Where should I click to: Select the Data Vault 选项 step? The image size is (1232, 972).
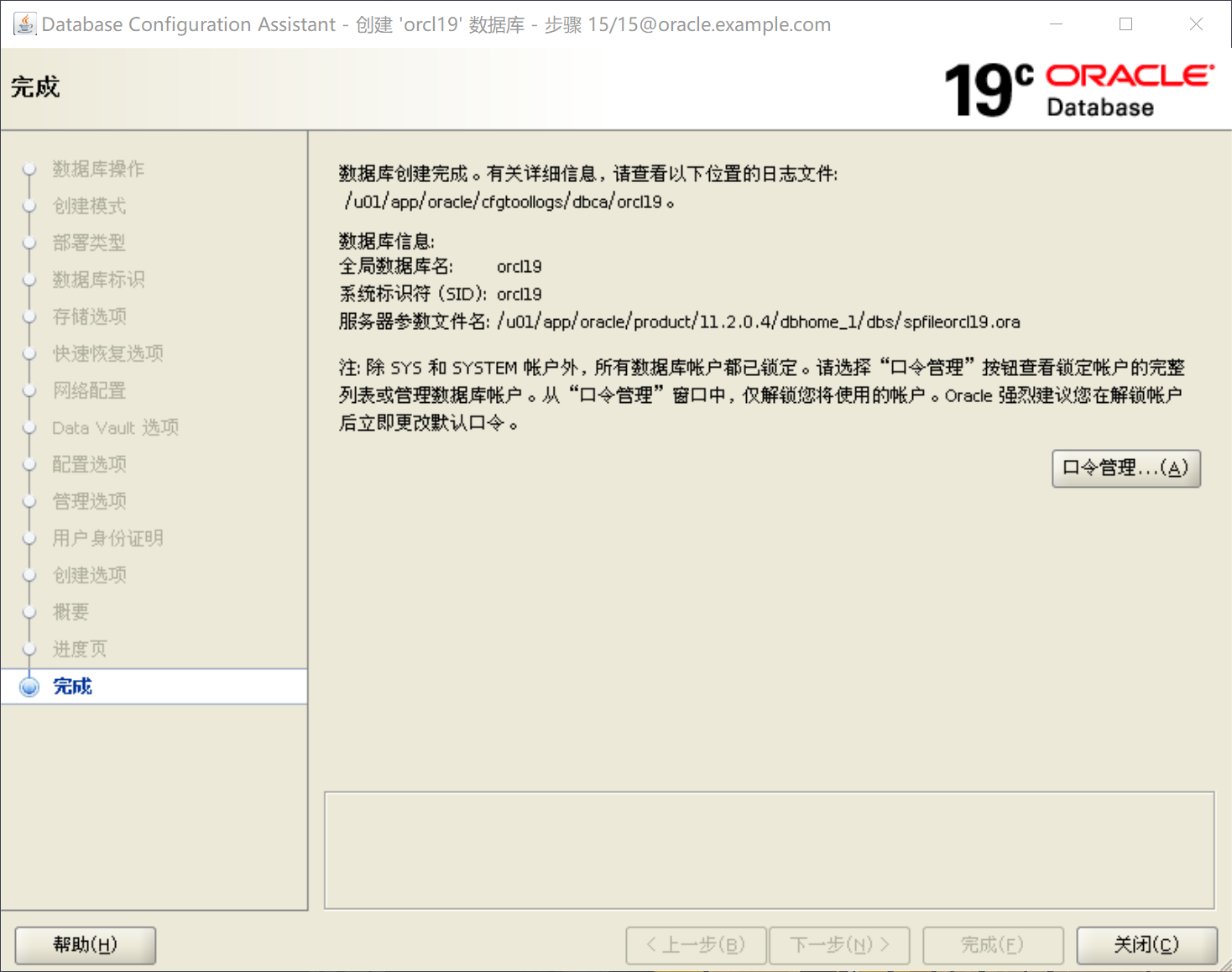tap(116, 427)
